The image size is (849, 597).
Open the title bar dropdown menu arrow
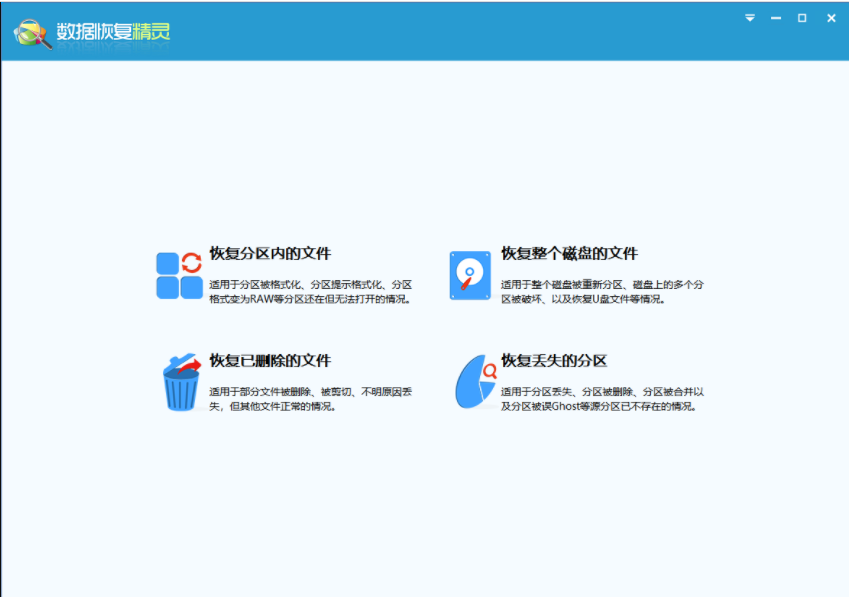pos(750,18)
